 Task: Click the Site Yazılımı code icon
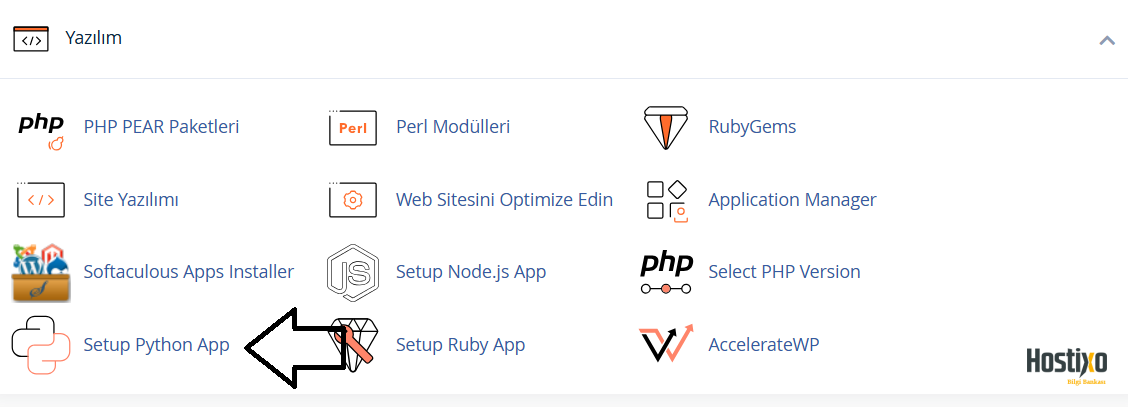coord(41,200)
